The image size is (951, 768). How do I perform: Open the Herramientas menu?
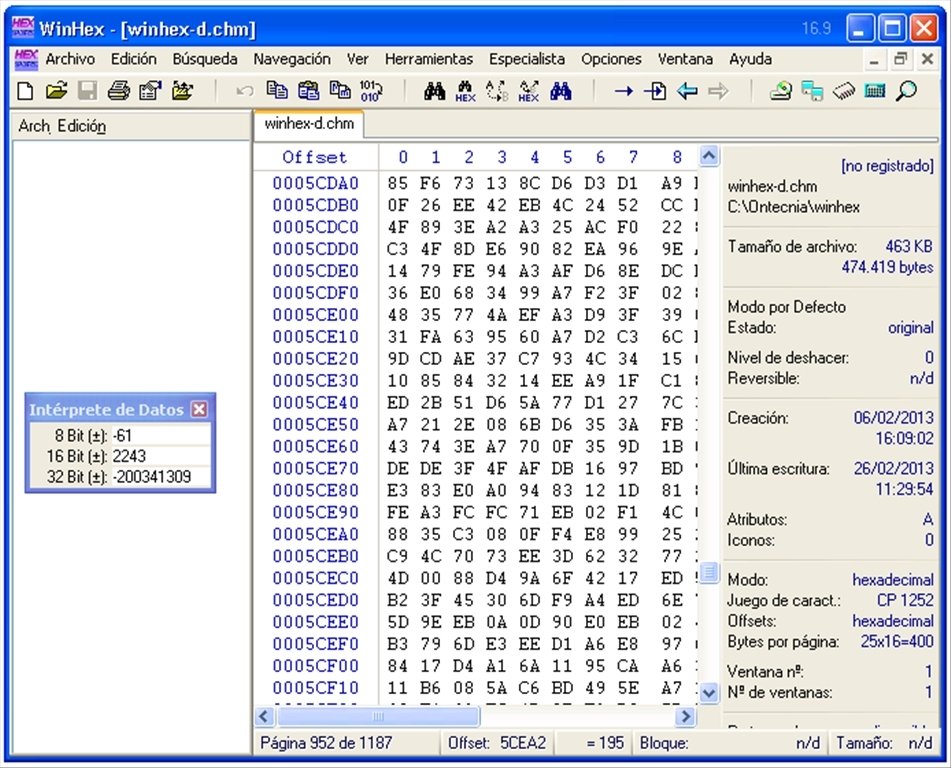pos(429,59)
